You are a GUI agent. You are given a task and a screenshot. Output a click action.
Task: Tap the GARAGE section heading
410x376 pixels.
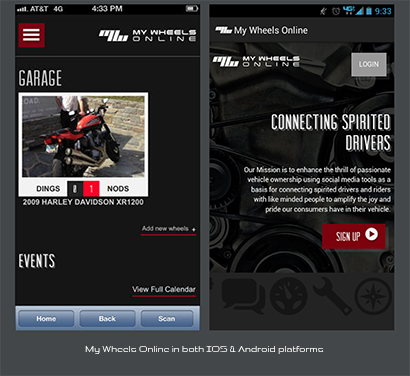click(40, 78)
